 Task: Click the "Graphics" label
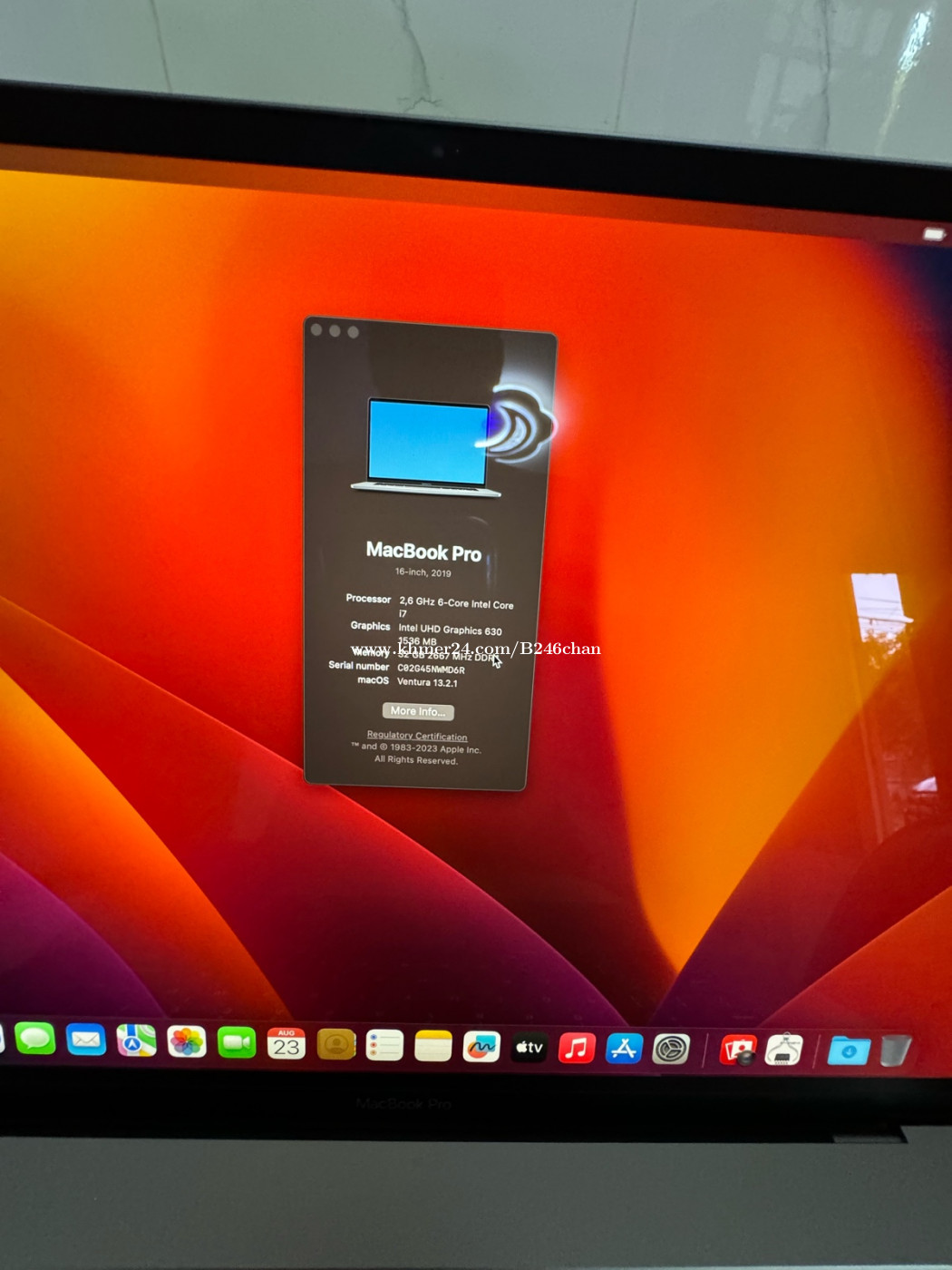point(371,626)
